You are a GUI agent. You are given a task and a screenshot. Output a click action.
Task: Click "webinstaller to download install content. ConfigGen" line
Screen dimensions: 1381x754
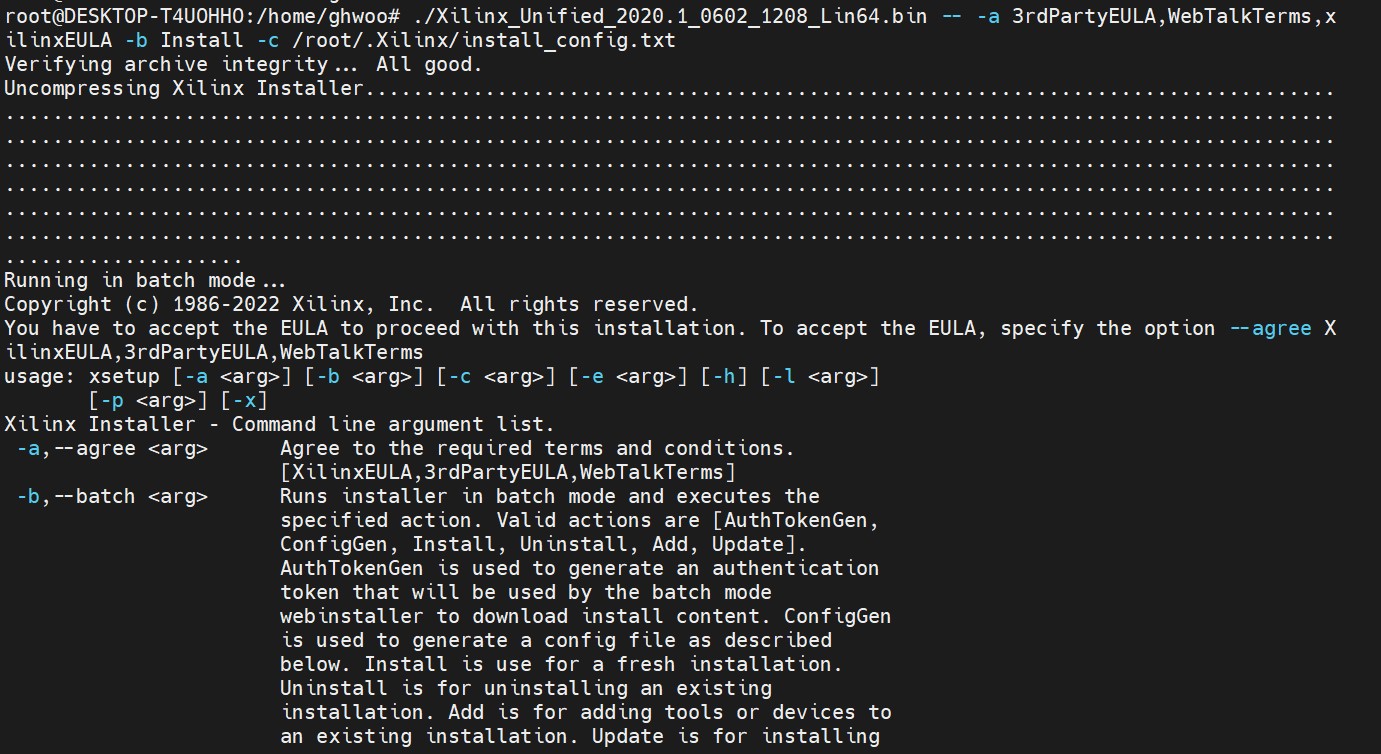click(x=586, y=617)
